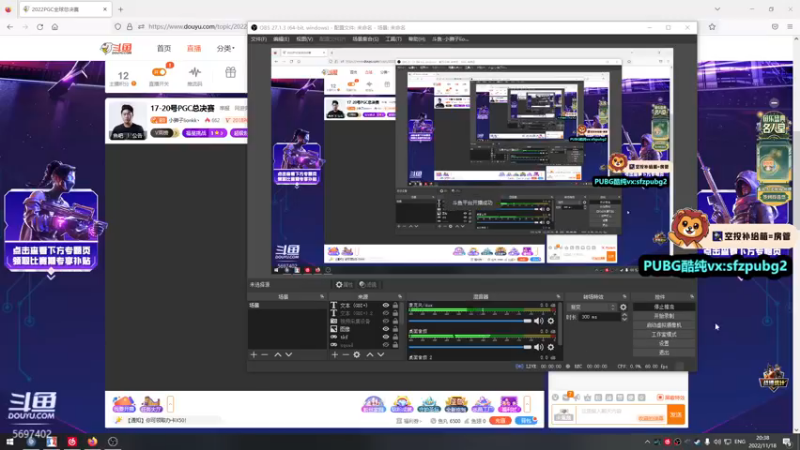The height and width of the screenshot is (450, 800).
Task: Collapse the right-side promo panel with the minus icon
Action: click(774, 103)
